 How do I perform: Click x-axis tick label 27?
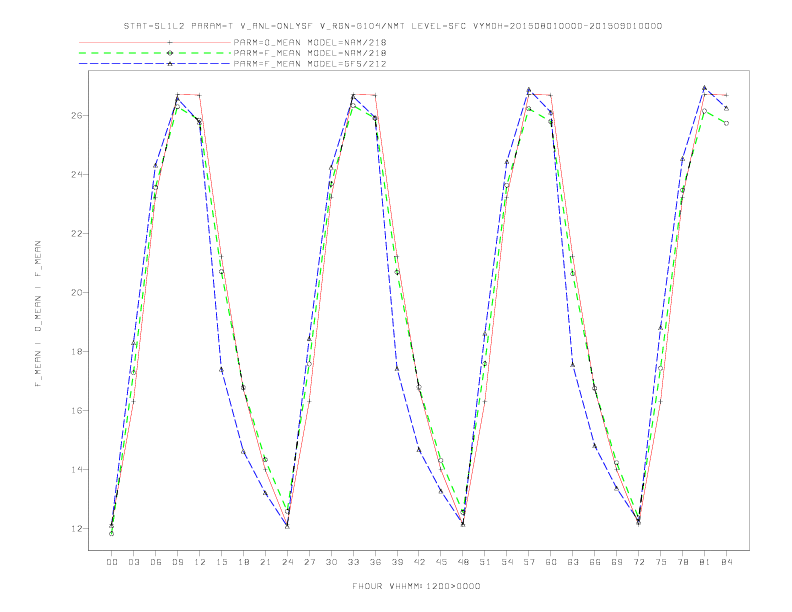[x=309, y=562]
